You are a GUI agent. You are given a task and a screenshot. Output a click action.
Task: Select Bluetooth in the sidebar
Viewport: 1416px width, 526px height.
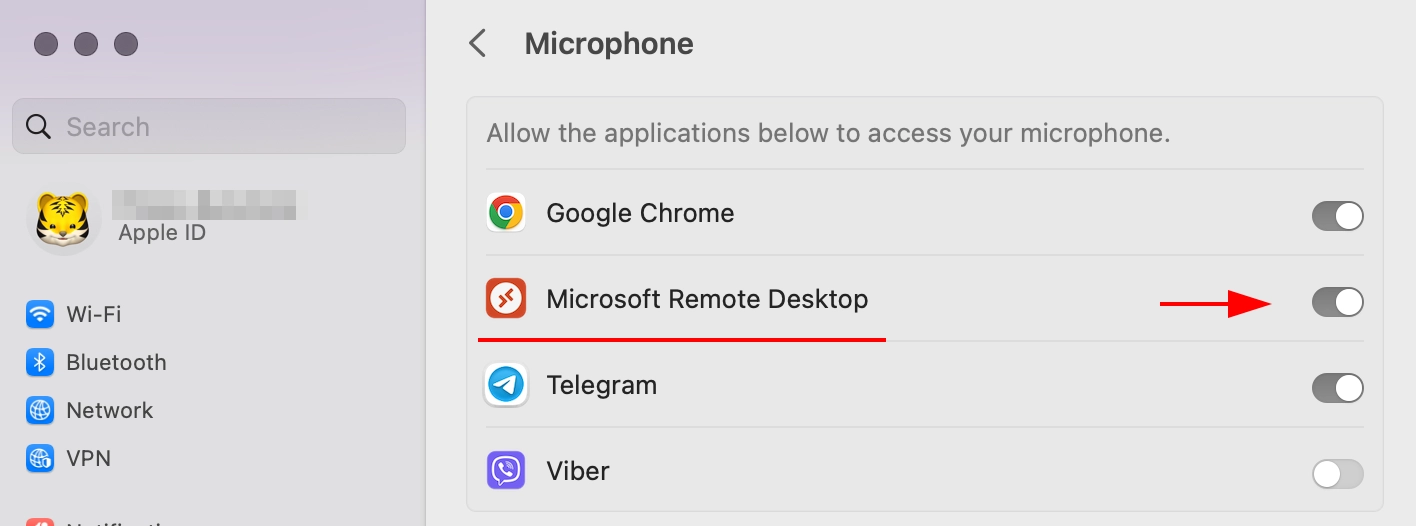coord(116,362)
